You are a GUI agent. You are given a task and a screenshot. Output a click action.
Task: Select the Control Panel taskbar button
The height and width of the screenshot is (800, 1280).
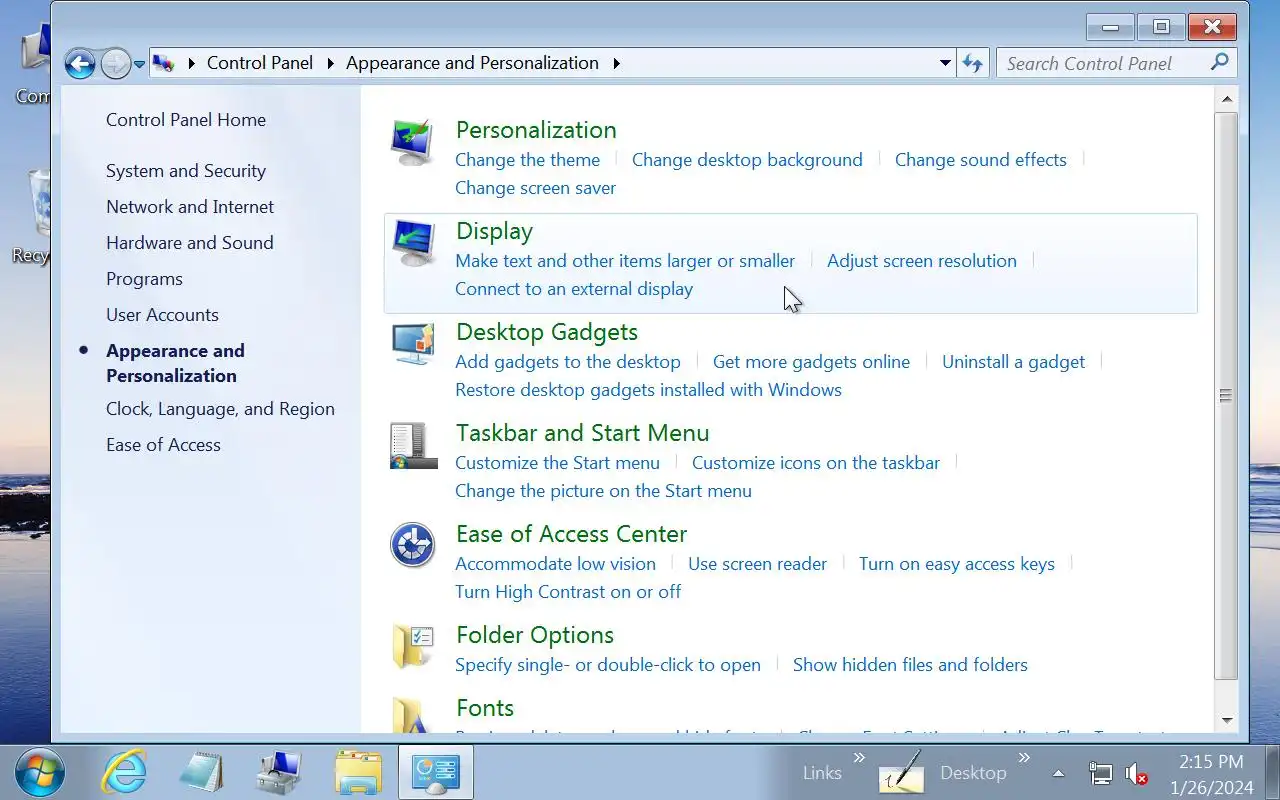(436, 772)
